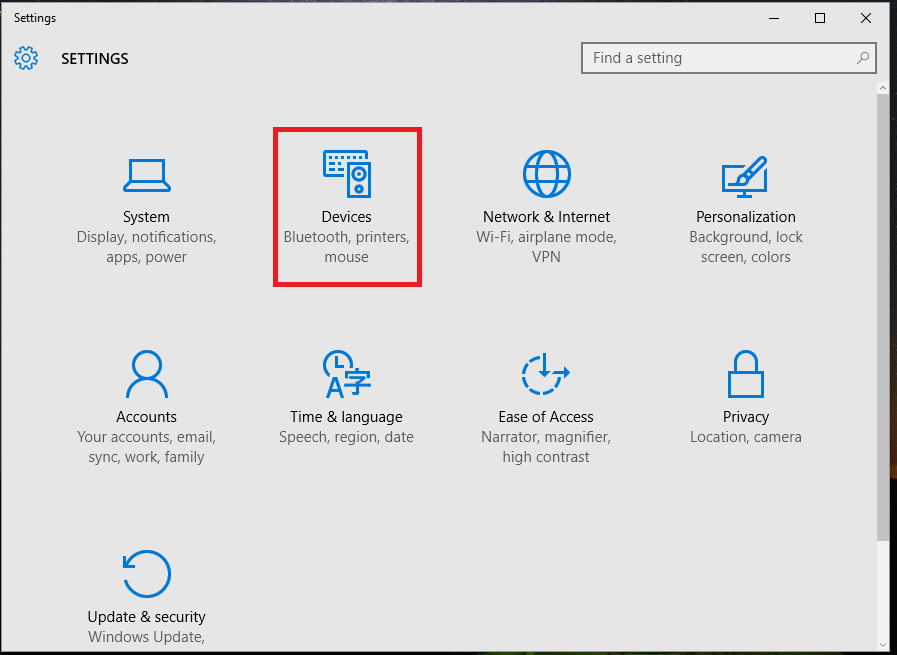This screenshot has height=655, width=897.
Task: Click the magnifier search icon
Action: point(863,58)
